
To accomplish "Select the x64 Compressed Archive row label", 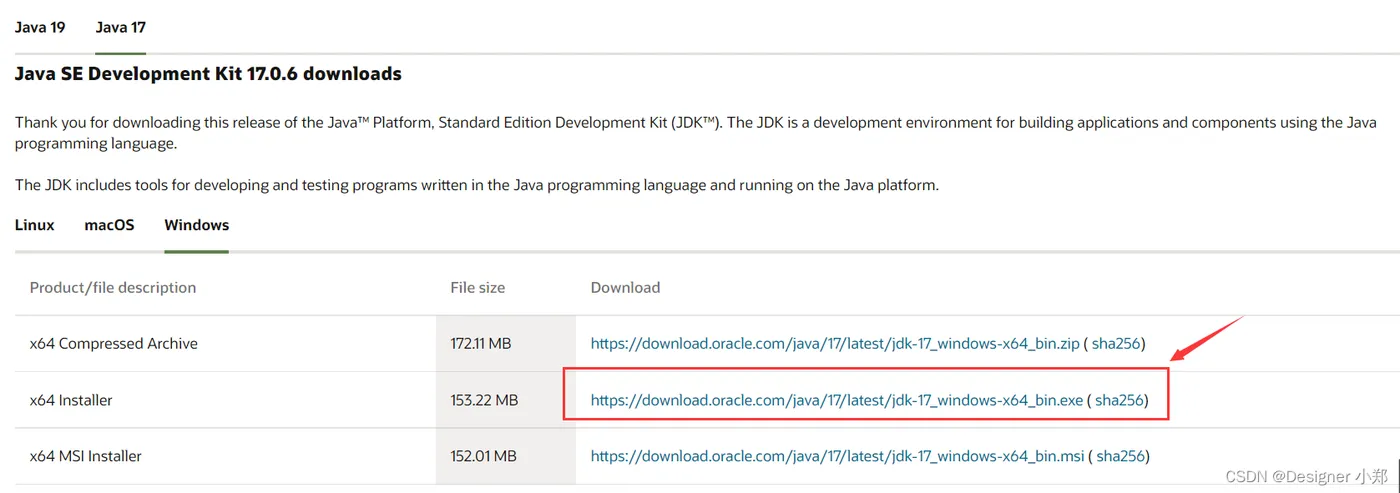I will (x=114, y=343).
